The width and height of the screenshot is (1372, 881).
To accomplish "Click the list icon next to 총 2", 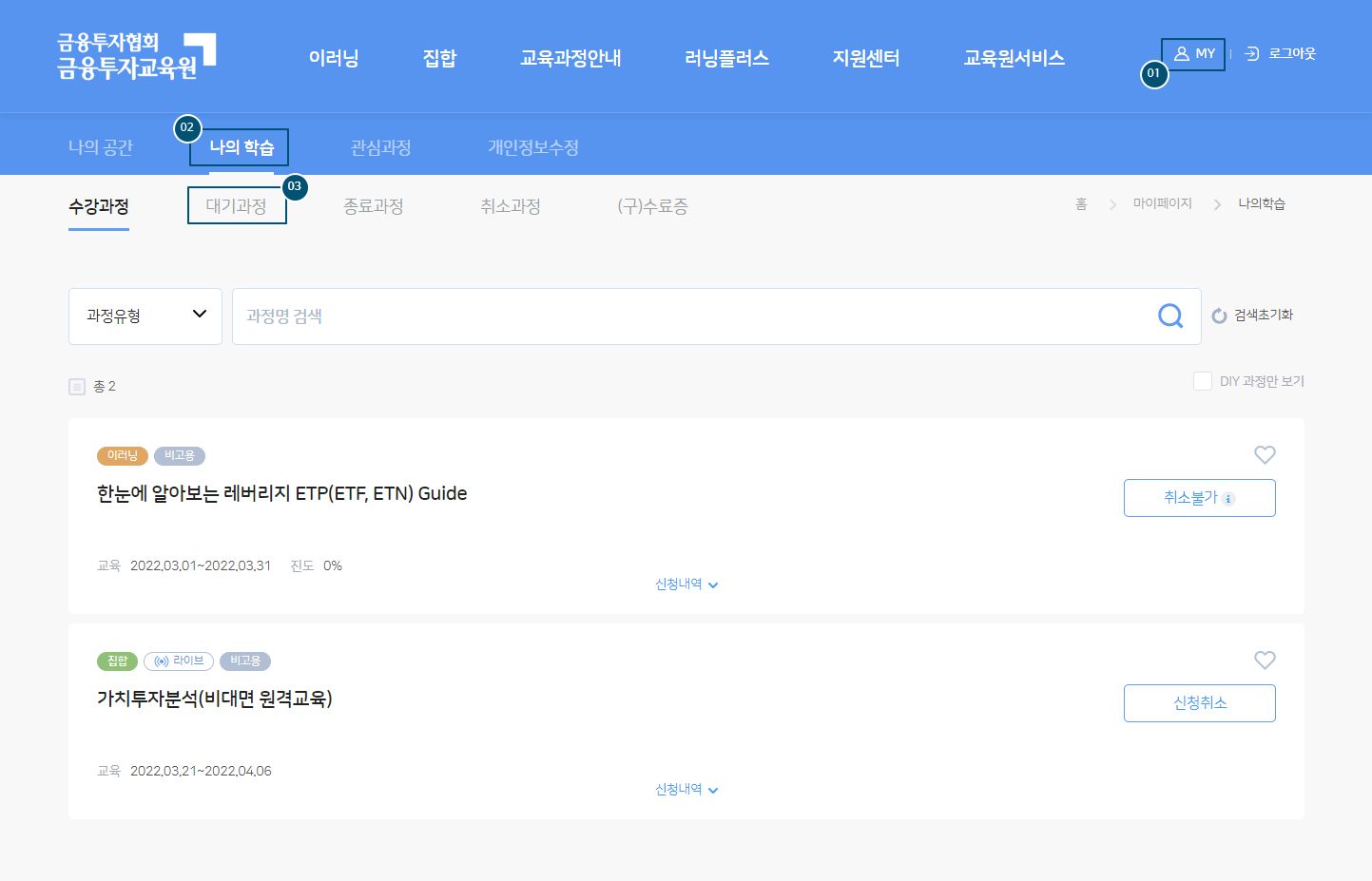I will tap(77, 387).
